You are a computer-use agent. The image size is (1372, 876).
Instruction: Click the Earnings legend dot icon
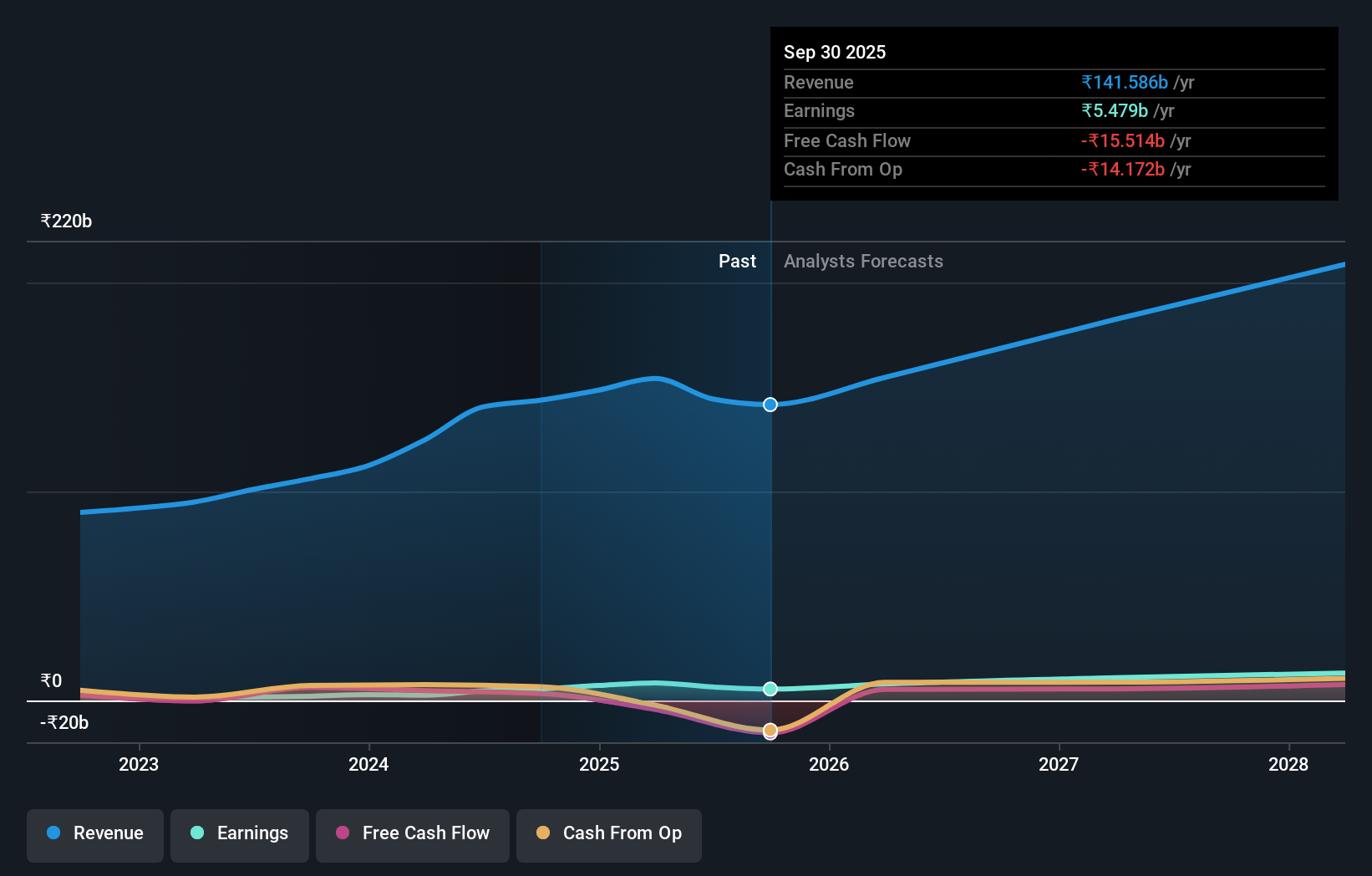(196, 833)
